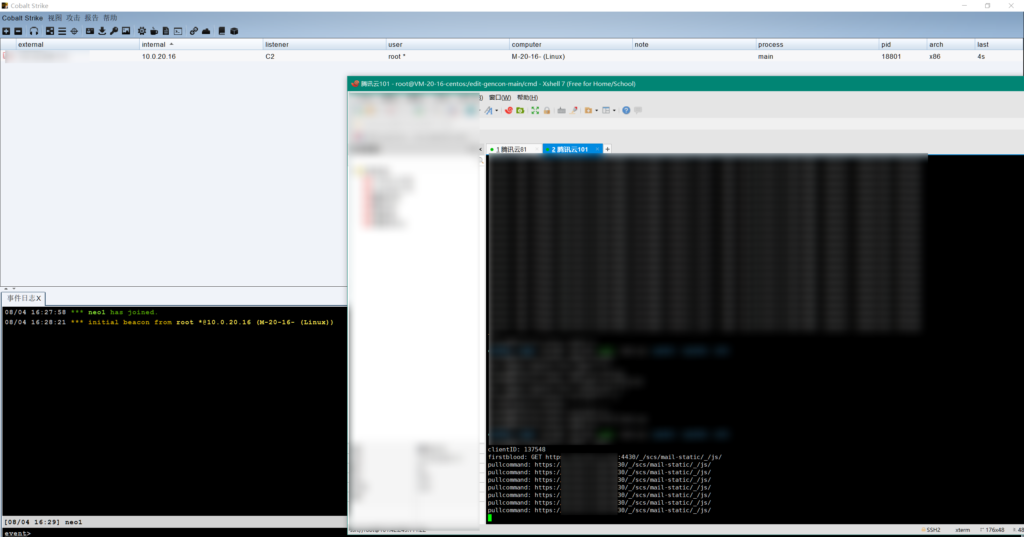Open Downloaded Files arrow icon

click(102, 31)
